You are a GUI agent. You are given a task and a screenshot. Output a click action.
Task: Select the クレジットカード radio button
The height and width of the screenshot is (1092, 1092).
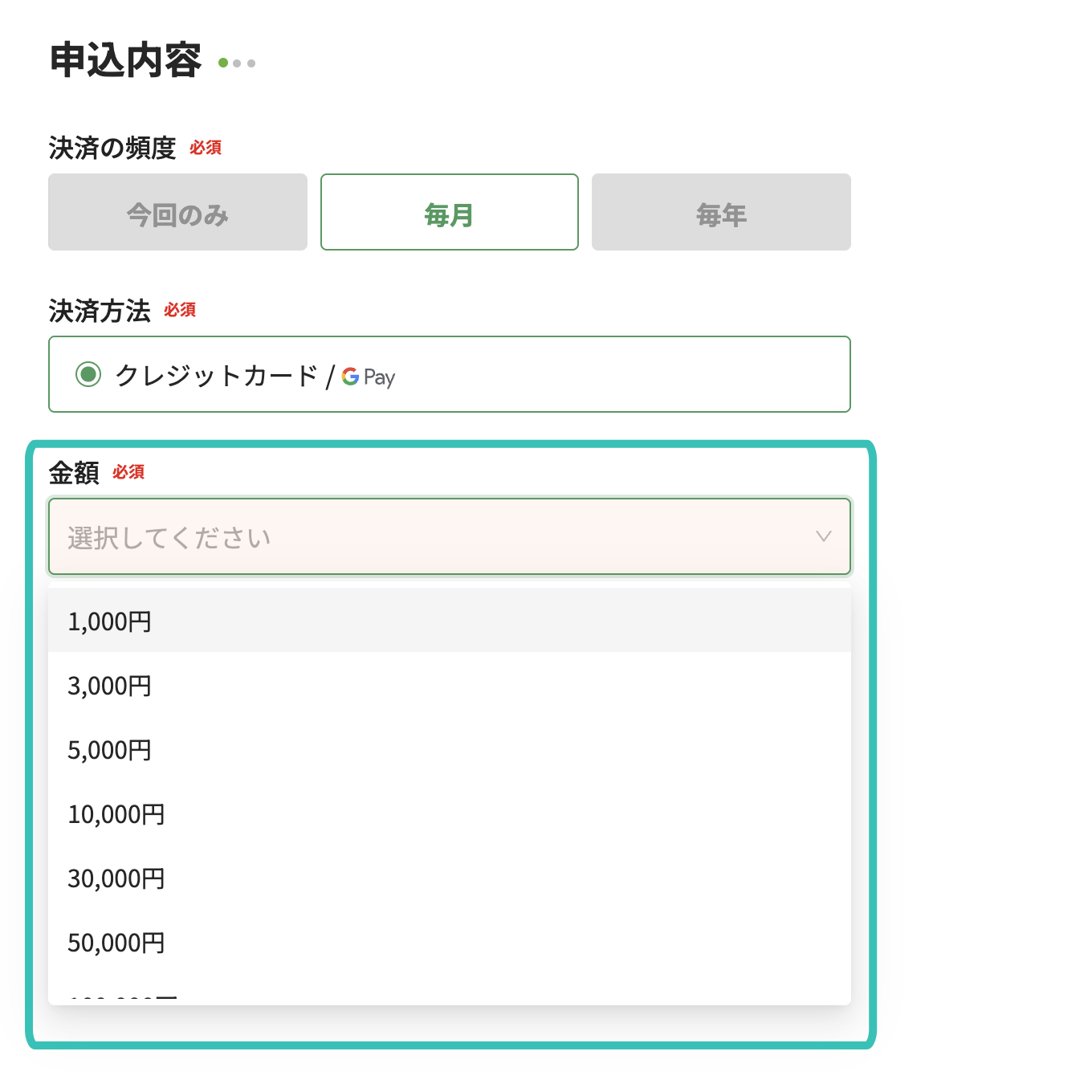pyautogui.click(x=88, y=374)
